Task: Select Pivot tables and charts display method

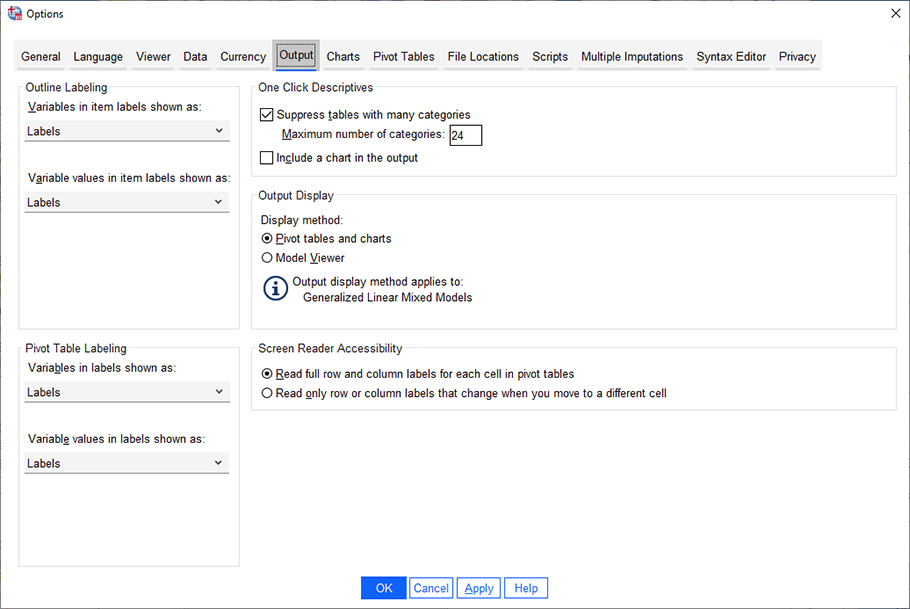Action: tap(266, 238)
